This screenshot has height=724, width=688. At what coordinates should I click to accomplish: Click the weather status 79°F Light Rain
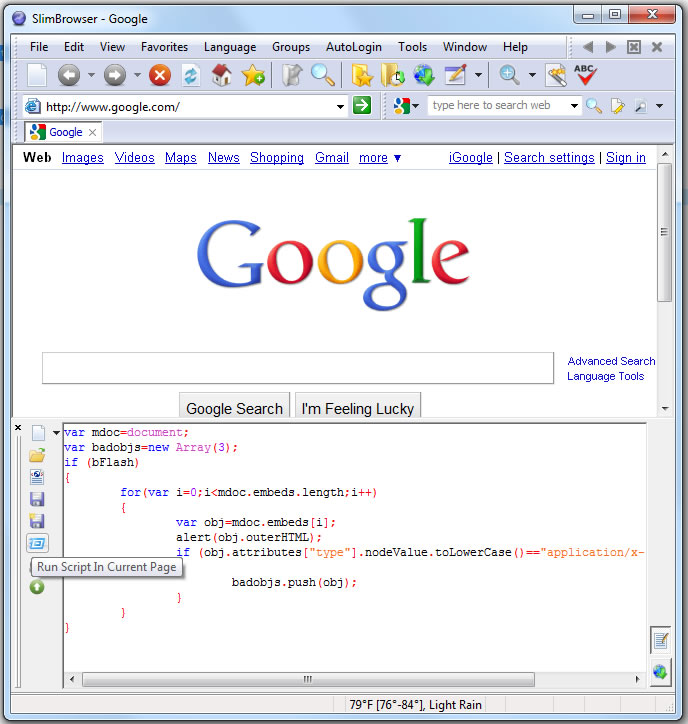[415, 705]
